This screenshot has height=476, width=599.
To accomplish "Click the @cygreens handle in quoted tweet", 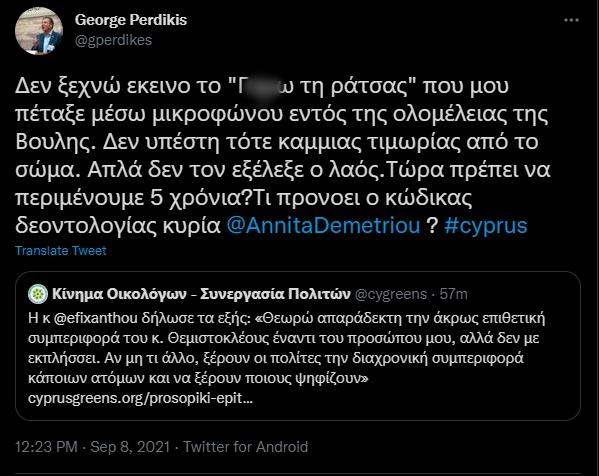I will tap(391, 294).
